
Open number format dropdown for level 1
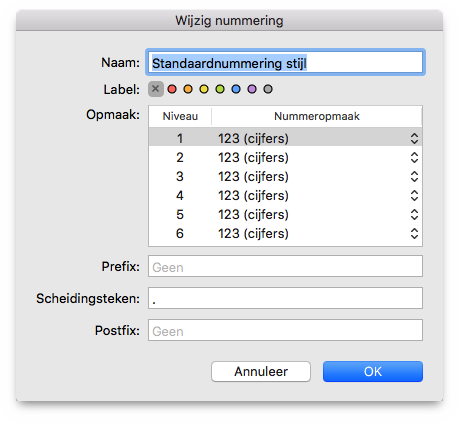coord(414,138)
